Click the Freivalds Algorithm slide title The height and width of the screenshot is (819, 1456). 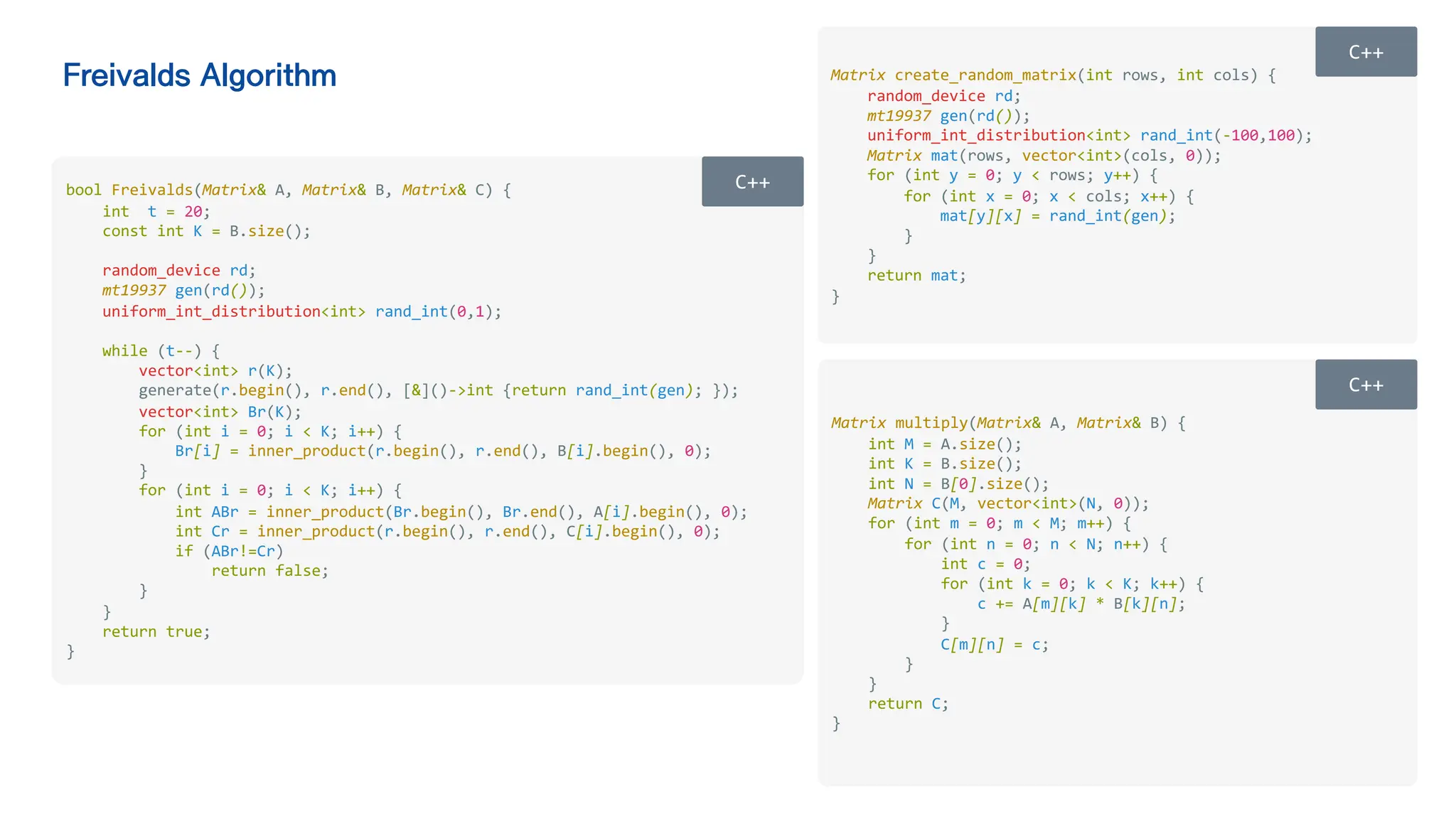(x=199, y=75)
